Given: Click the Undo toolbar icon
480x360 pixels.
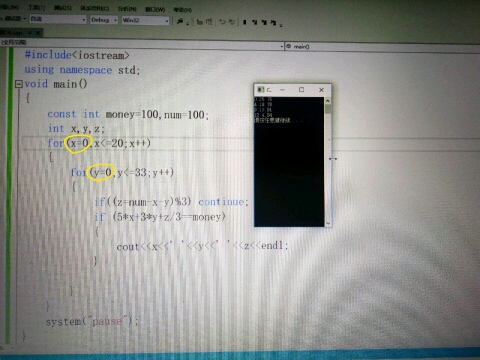Looking at the screenshot, I should click(x=223, y=22).
